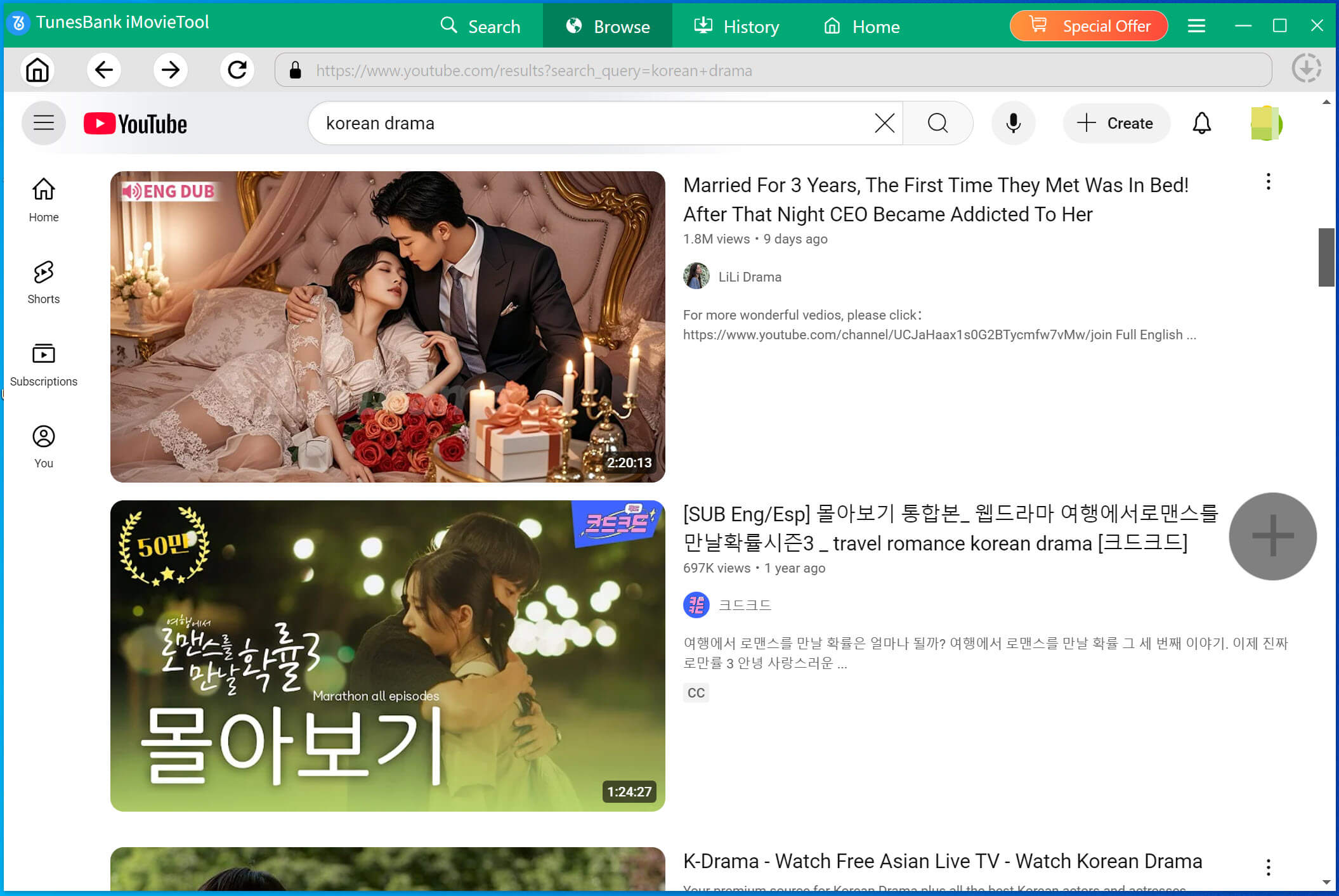The image size is (1339, 896).
Task: Click the browser home icon in toolbar
Action: coord(37,70)
